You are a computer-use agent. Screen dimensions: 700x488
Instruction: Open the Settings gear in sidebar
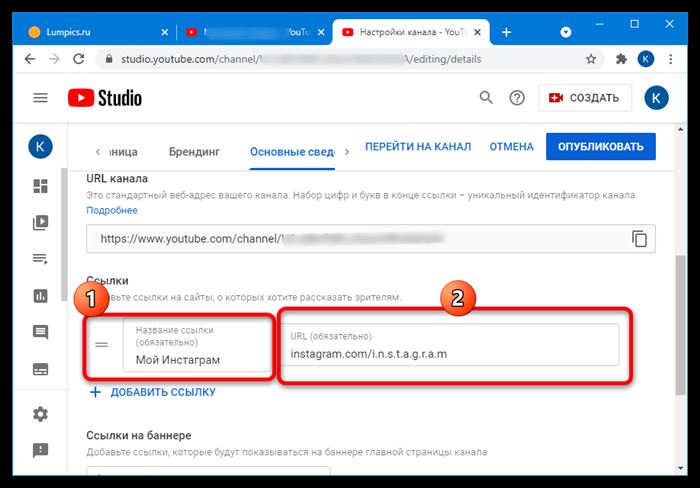[40, 414]
